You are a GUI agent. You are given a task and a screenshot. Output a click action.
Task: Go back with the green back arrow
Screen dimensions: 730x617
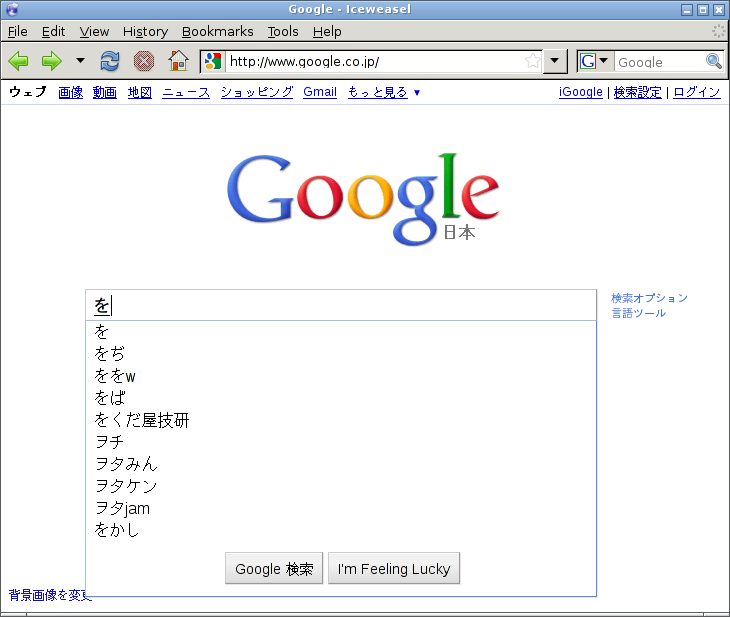(19, 61)
